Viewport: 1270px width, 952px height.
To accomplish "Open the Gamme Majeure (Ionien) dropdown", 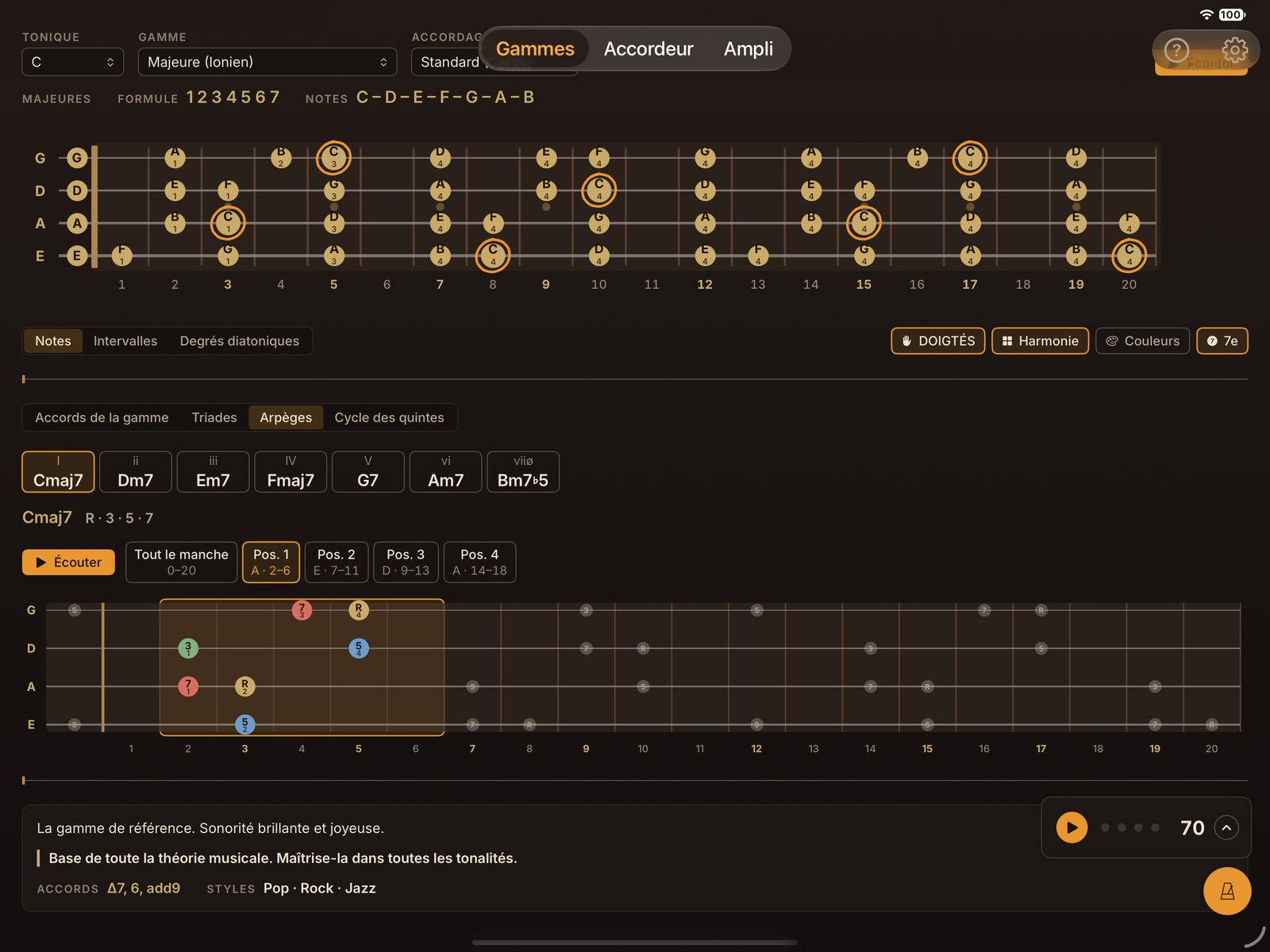I will pyautogui.click(x=267, y=62).
